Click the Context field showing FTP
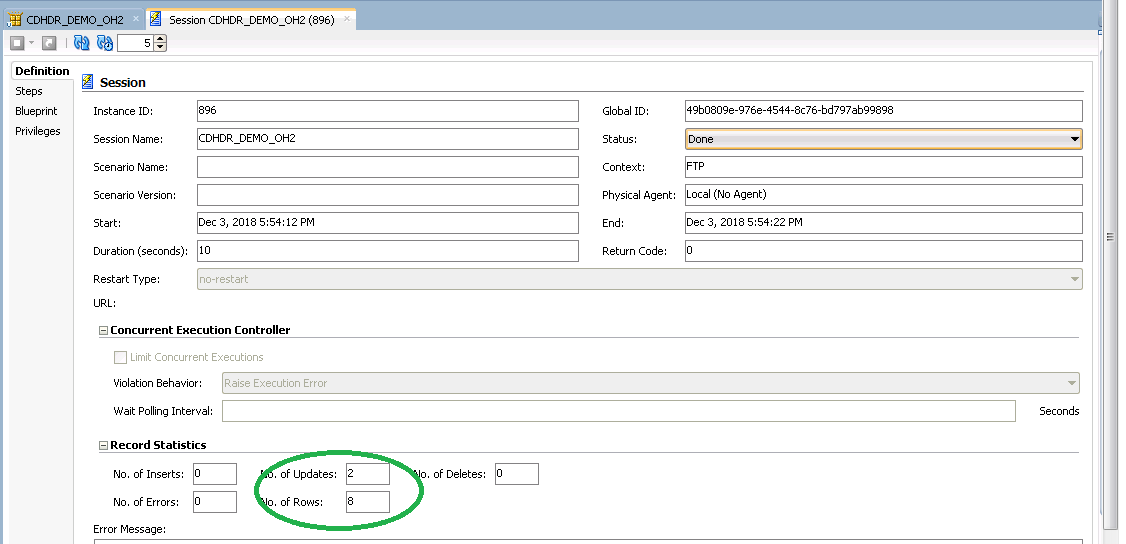Viewport: 1126px width, 544px height. (883, 167)
